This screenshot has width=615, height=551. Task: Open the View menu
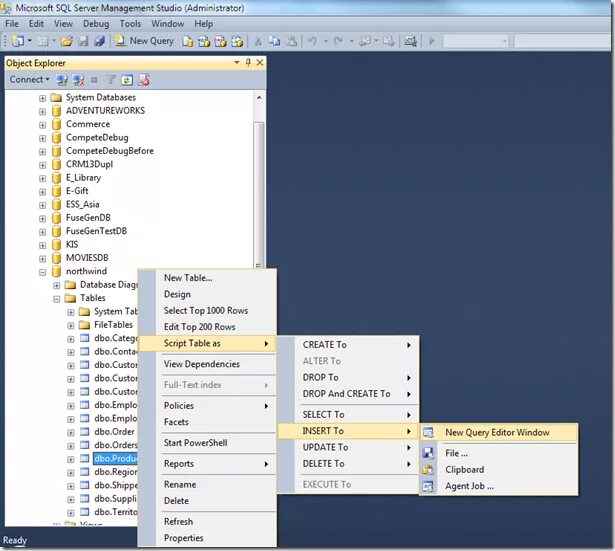pyautogui.click(x=63, y=24)
